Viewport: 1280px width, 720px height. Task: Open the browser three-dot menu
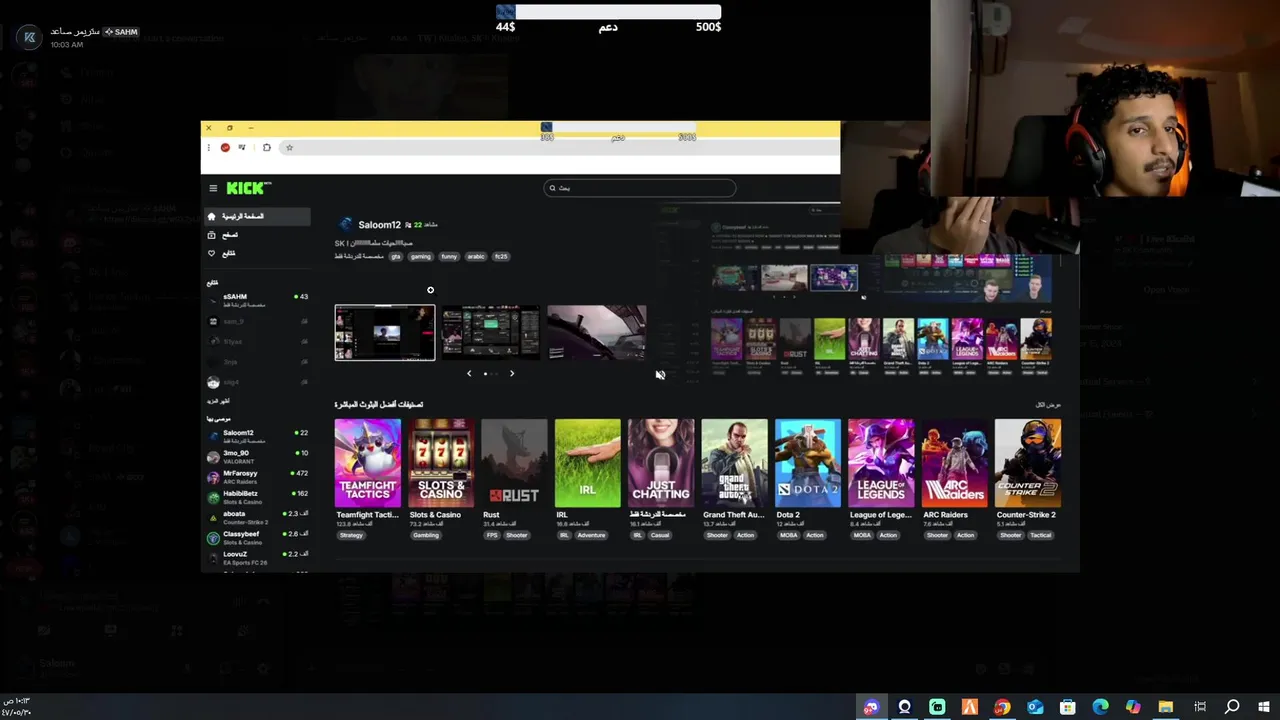click(x=208, y=147)
